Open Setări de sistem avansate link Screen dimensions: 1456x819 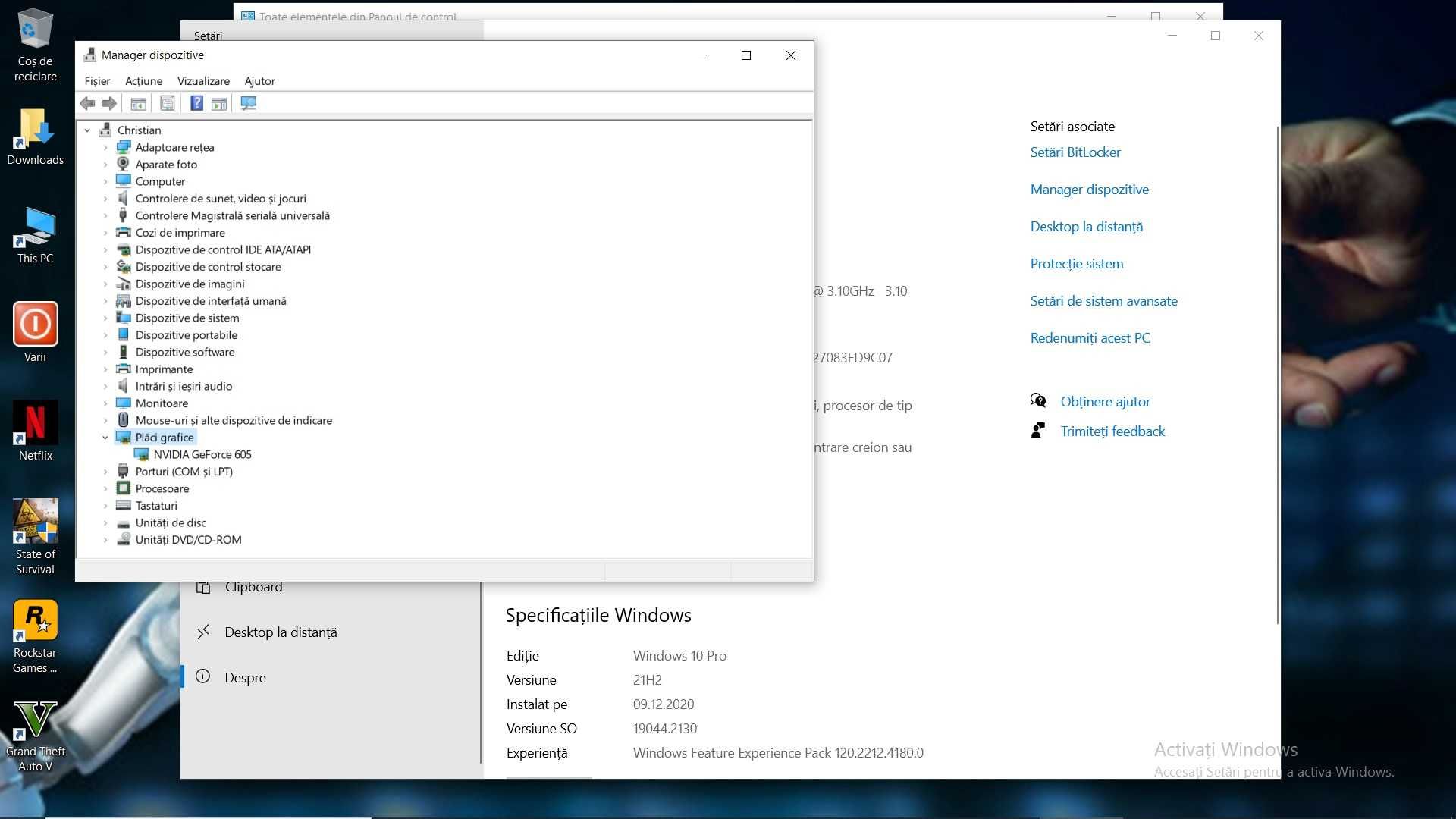(x=1103, y=301)
